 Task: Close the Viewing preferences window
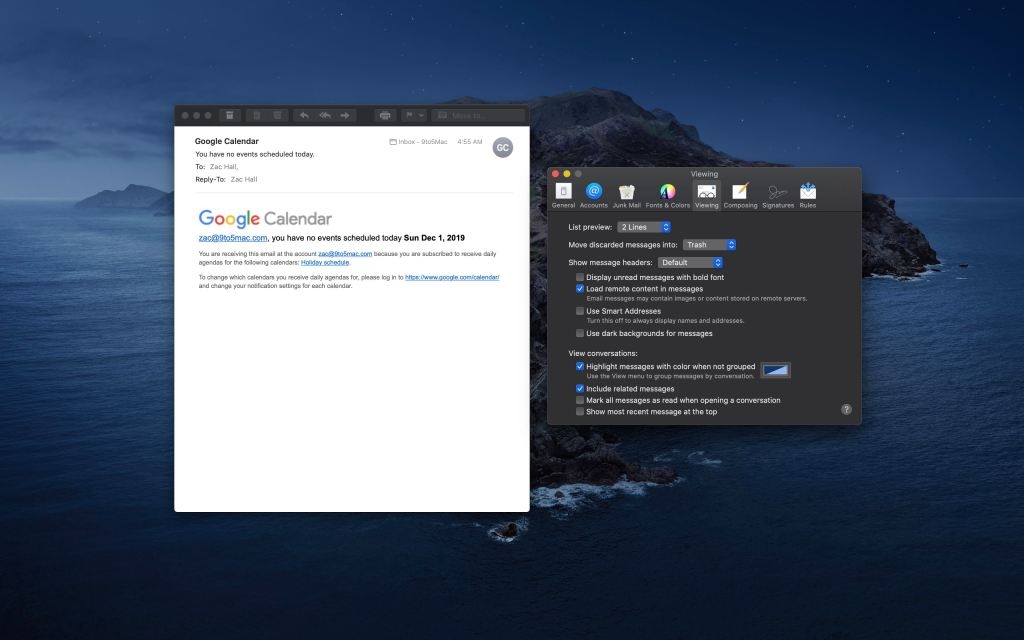tap(555, 174)
